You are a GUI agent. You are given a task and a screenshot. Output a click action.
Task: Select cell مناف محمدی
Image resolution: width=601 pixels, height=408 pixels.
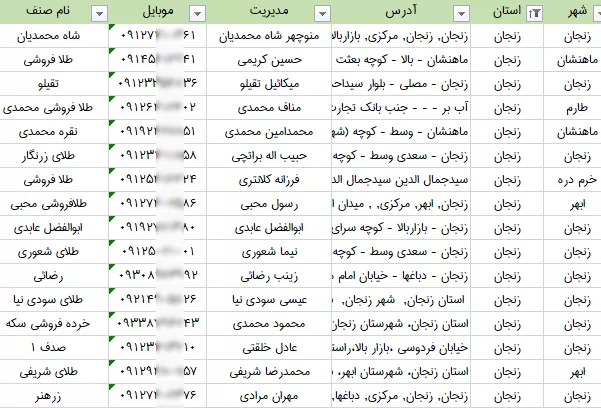coord(269,108)
